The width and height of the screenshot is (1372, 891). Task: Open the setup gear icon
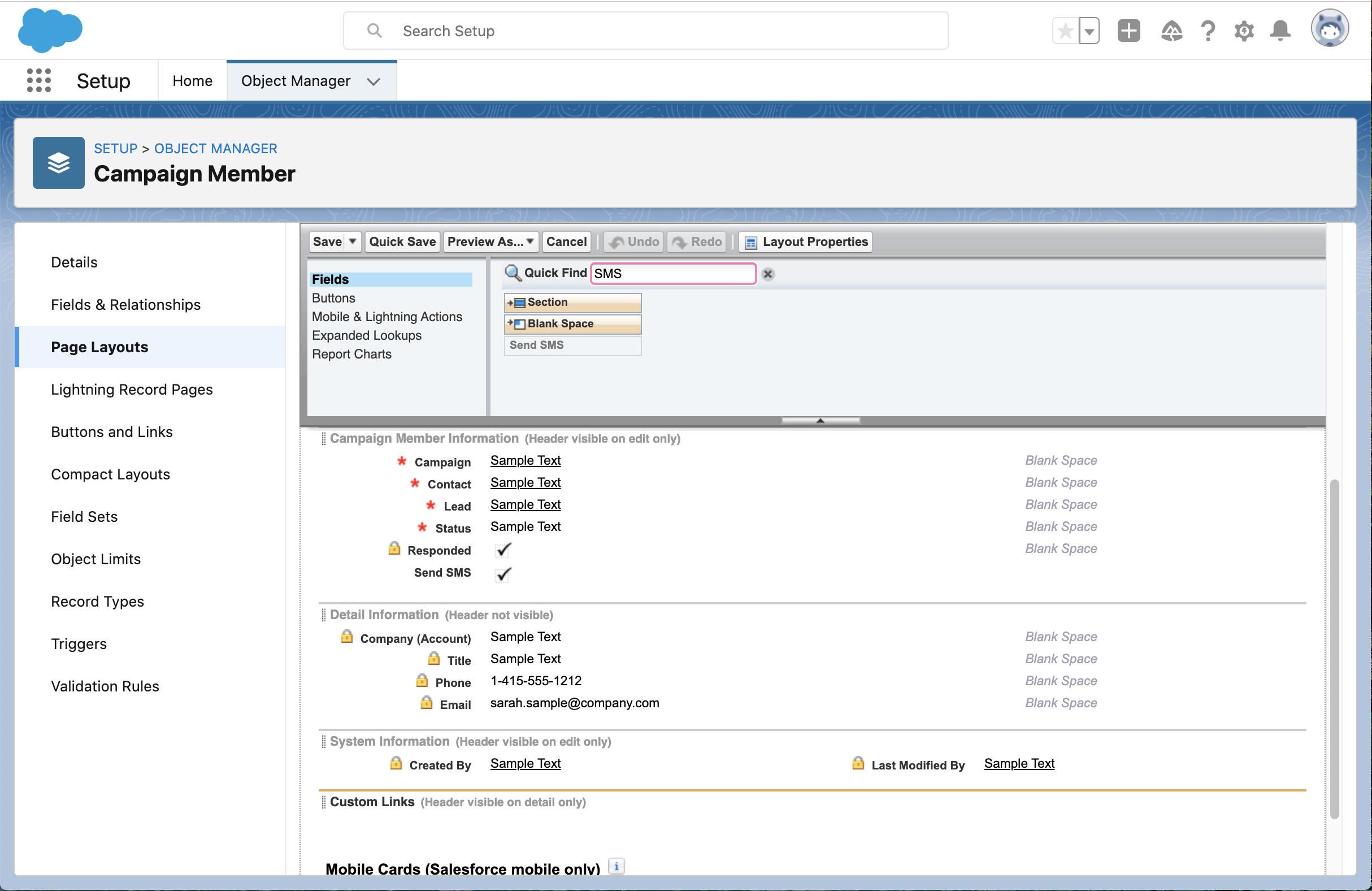[1244, 31]
